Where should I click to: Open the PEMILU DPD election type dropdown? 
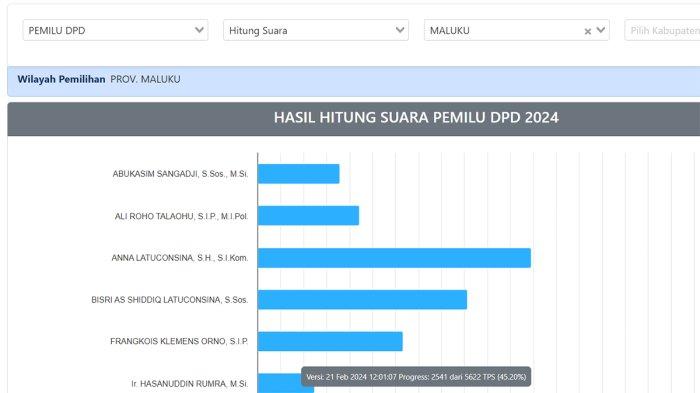coord(115,30)
